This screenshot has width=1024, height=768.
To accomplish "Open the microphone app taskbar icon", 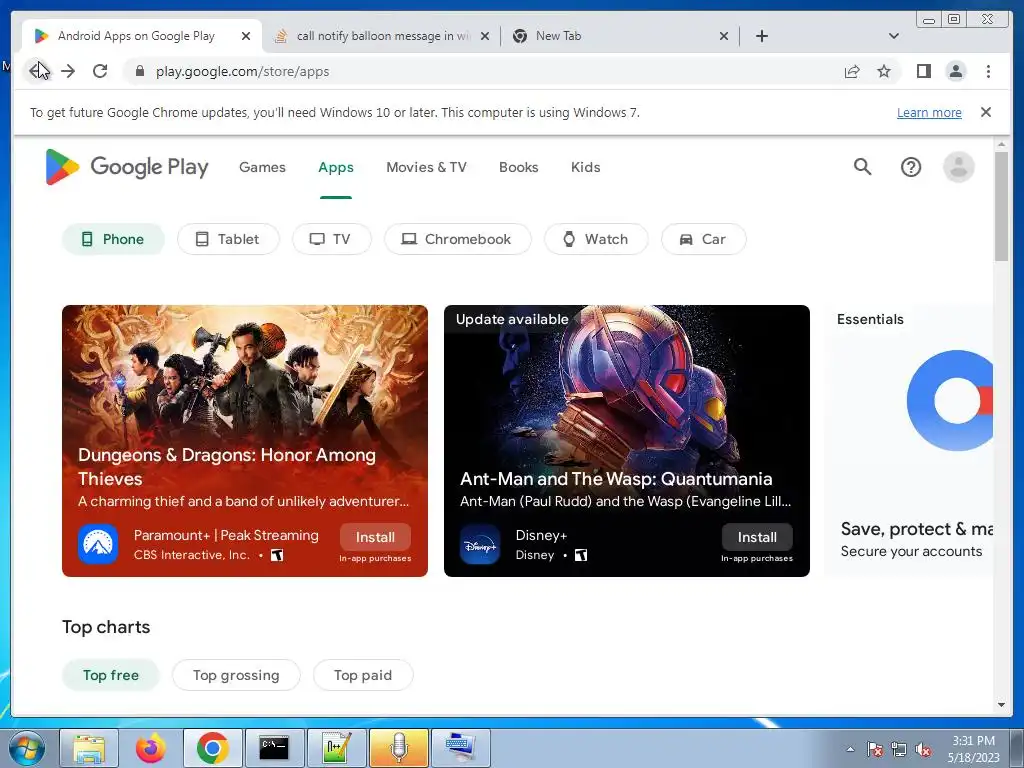I will coord(398,748).
